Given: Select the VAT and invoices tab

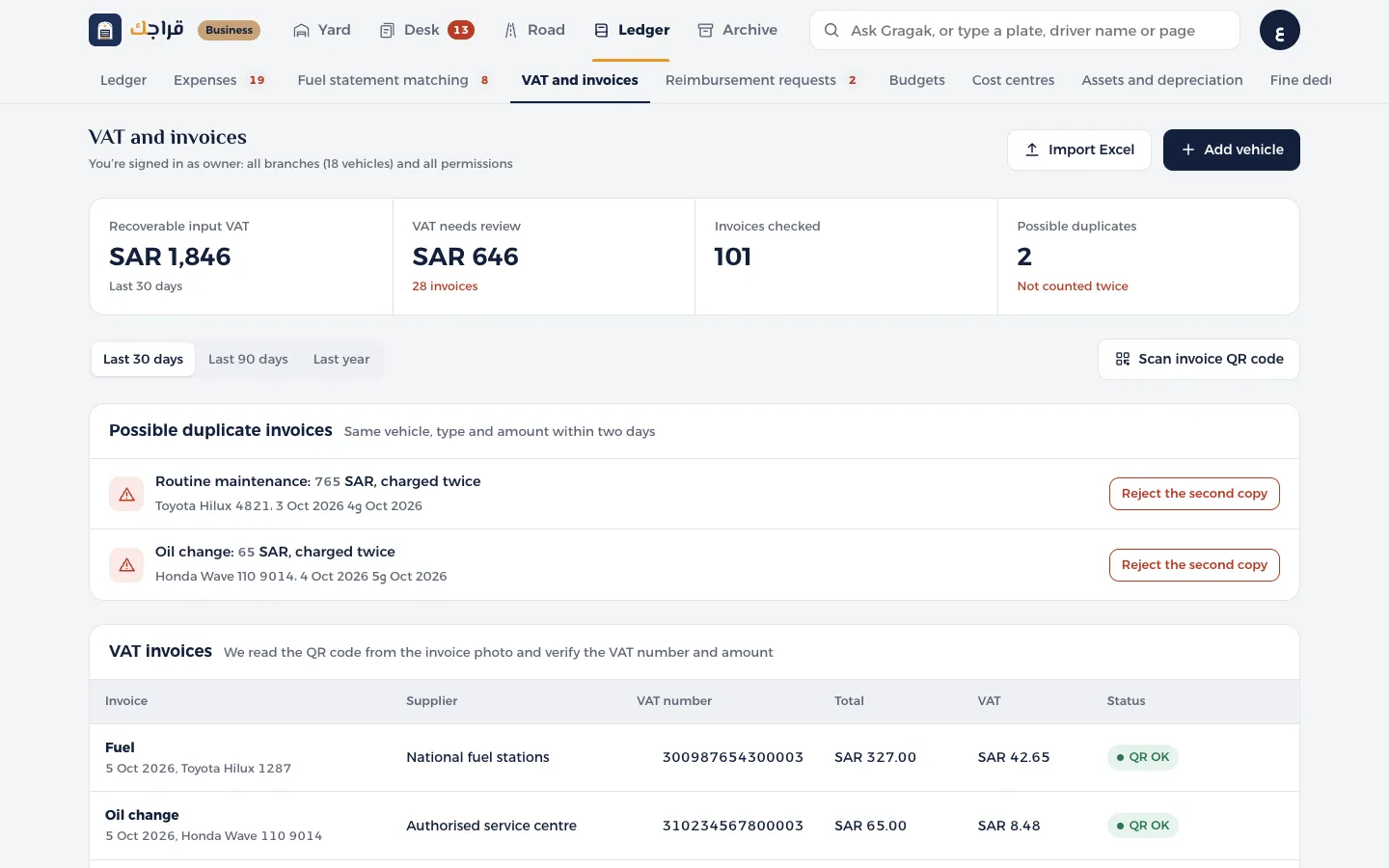Looking at the screenshot, I should [x=580, y=80].
